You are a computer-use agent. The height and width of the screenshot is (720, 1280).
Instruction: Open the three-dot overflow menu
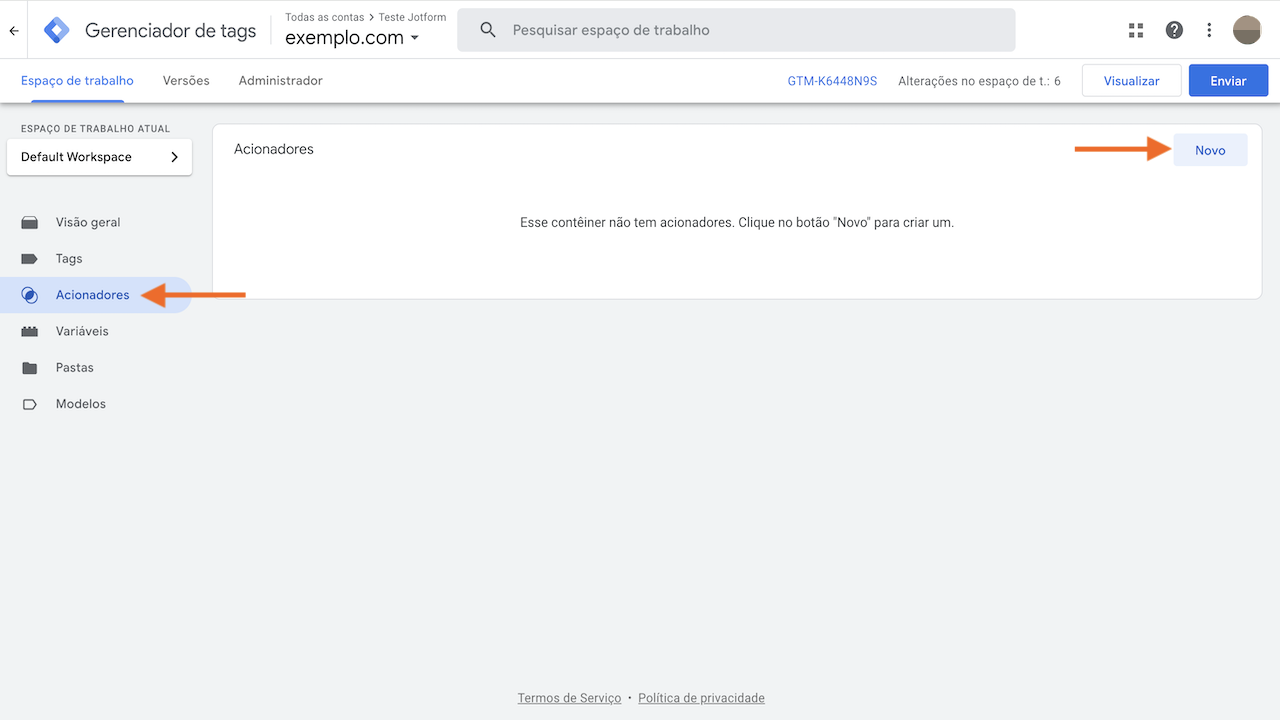1209,30
